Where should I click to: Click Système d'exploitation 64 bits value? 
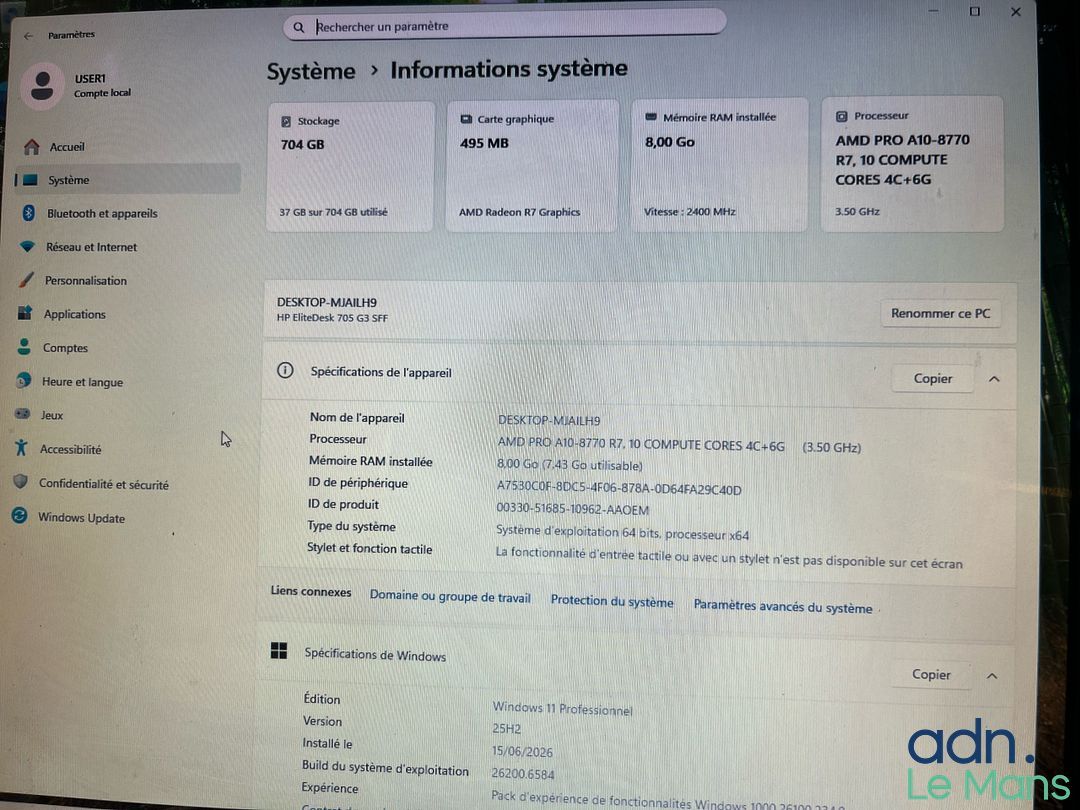[x=622, y=532]
